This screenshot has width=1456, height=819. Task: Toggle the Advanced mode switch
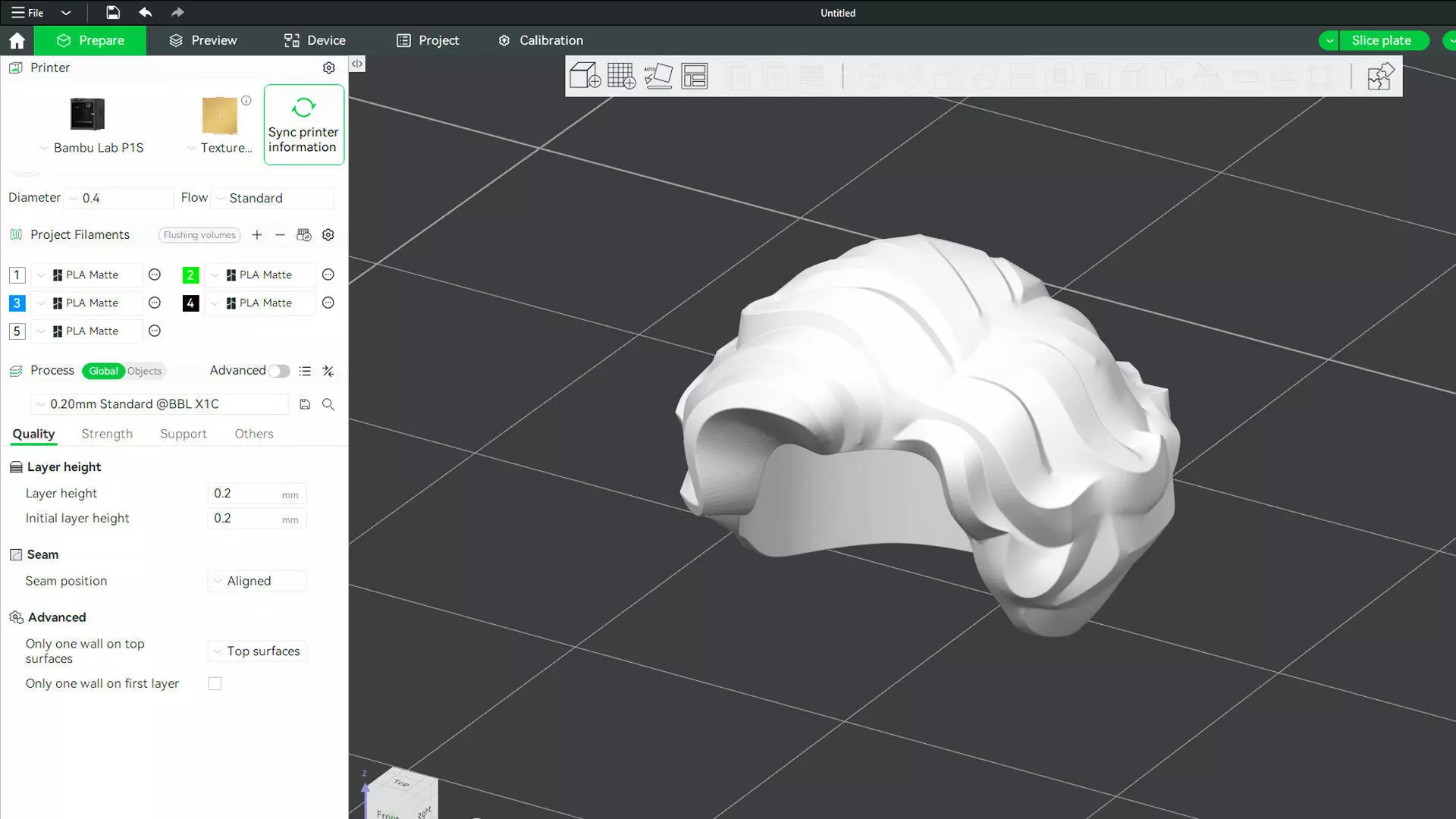pos(278,371)
